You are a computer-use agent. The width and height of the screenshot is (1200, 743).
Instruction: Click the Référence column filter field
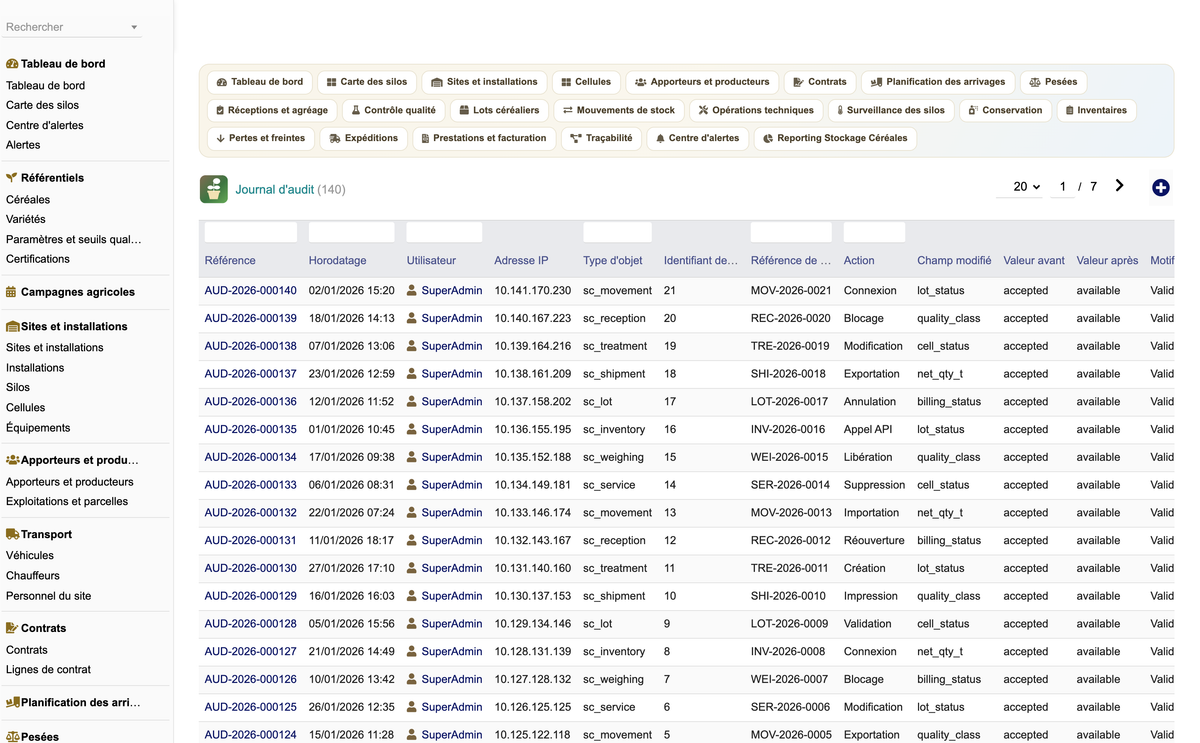point(251,232)
